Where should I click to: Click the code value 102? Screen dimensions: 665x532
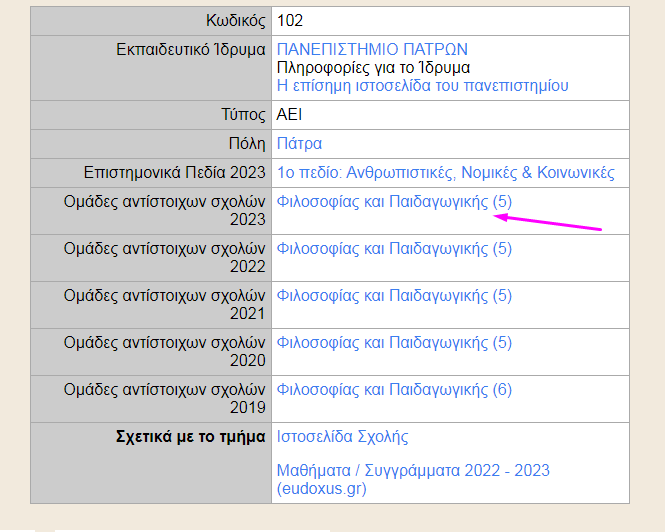(290, 20)
